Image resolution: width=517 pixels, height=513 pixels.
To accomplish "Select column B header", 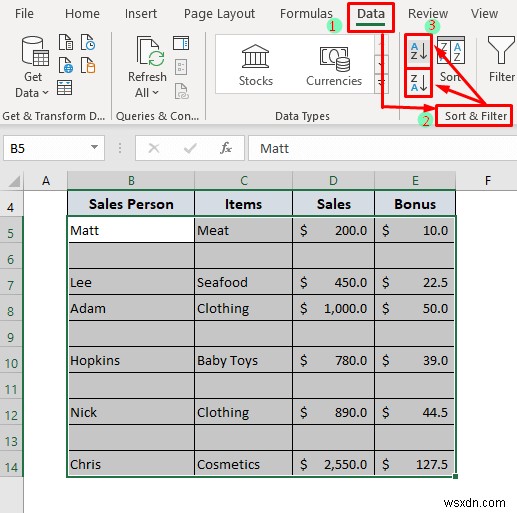I will (131, 181).
